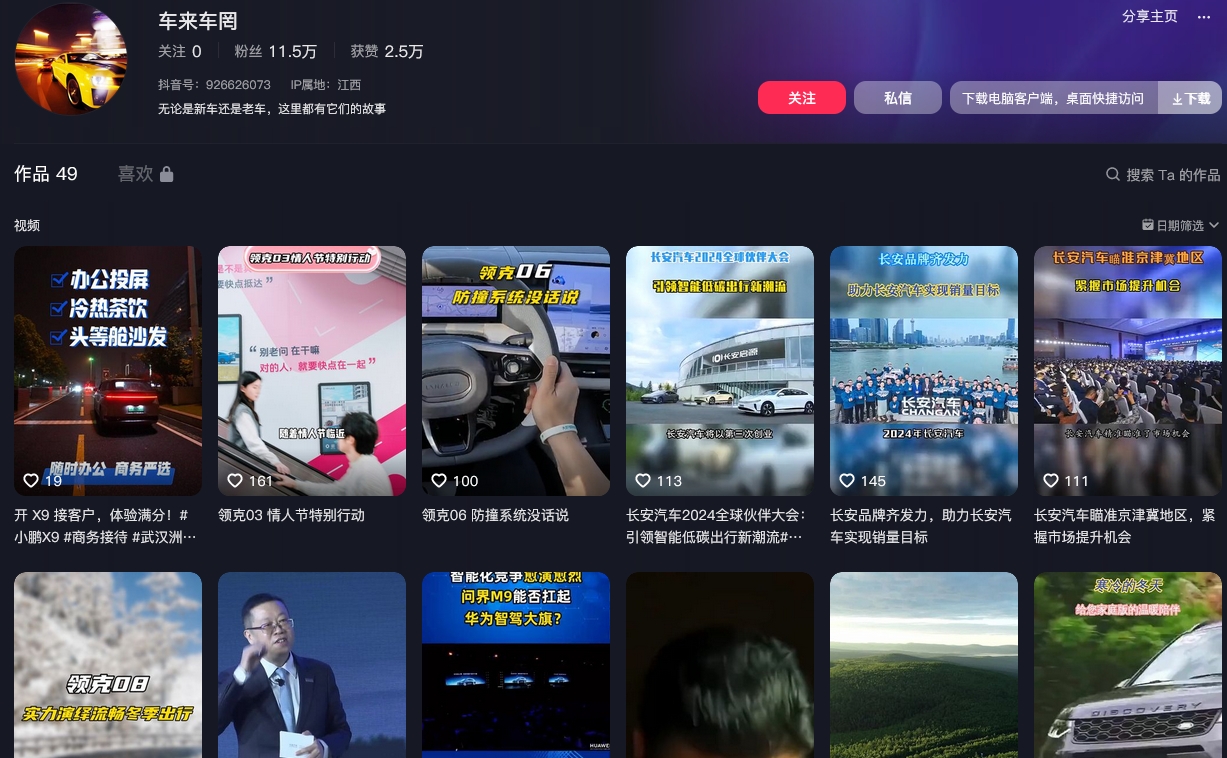Click the red 关注 follow button
This screenshot has height=758, width=1227.
pyautogui.click(x=802, y=98)
